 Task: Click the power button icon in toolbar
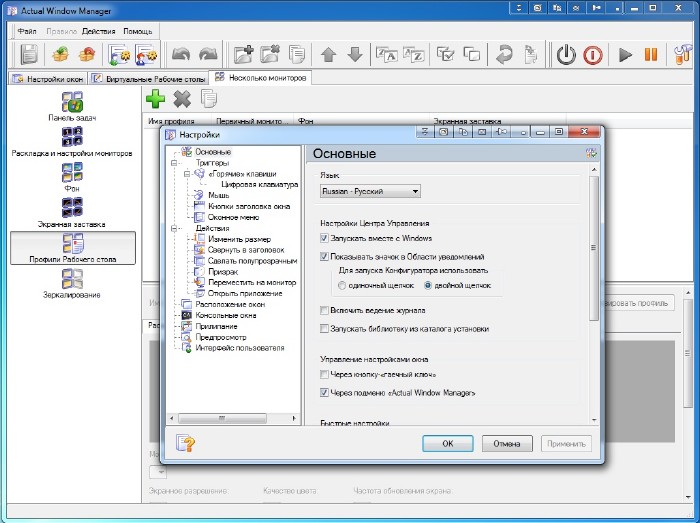(x=566, y=55)
